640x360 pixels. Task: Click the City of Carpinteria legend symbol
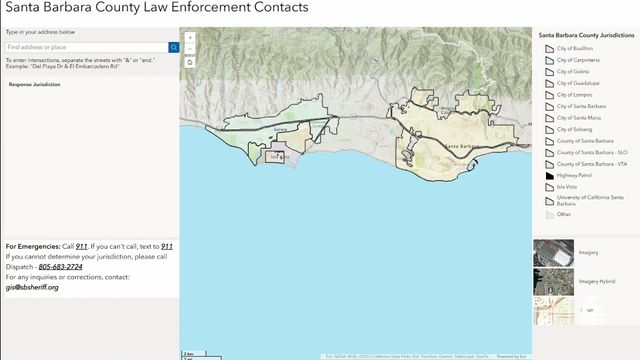[549, 60]
